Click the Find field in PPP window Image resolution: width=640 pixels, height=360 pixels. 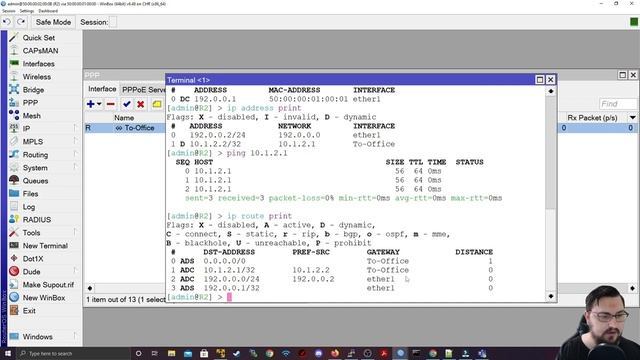click(x=618, y=104)
